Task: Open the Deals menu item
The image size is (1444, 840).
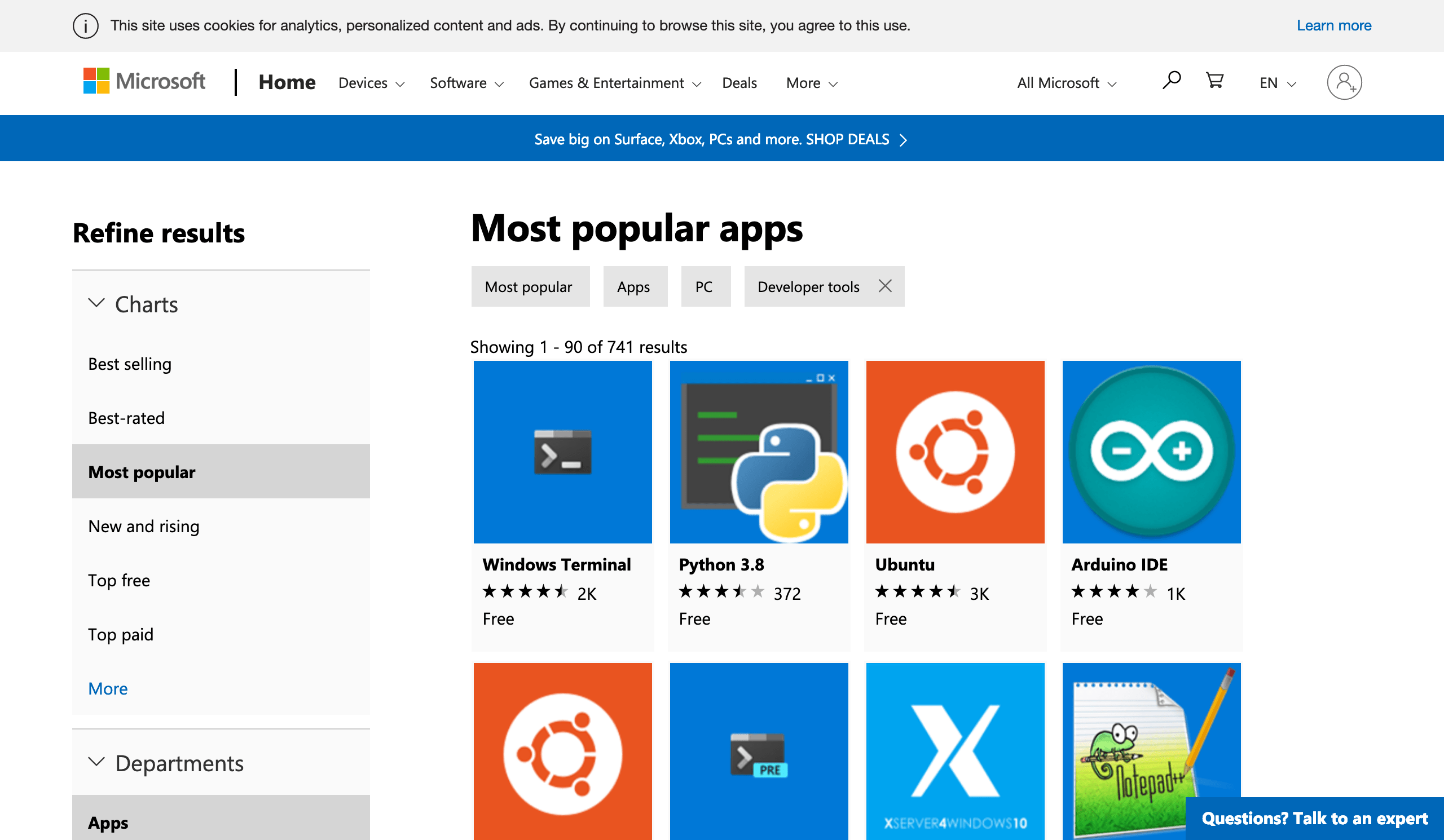Action: 739,82
